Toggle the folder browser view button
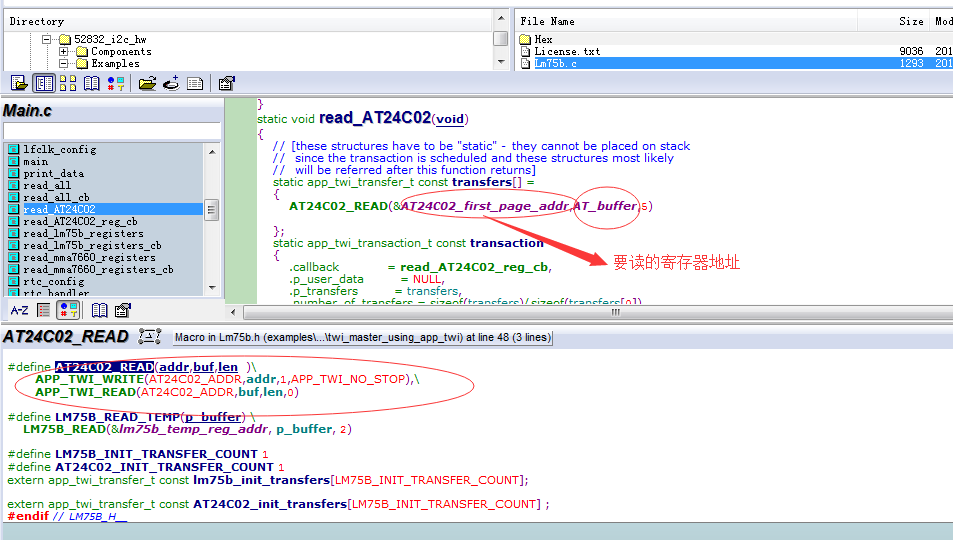This screenshot has width=953, height=540. click(x=44, y=83)
